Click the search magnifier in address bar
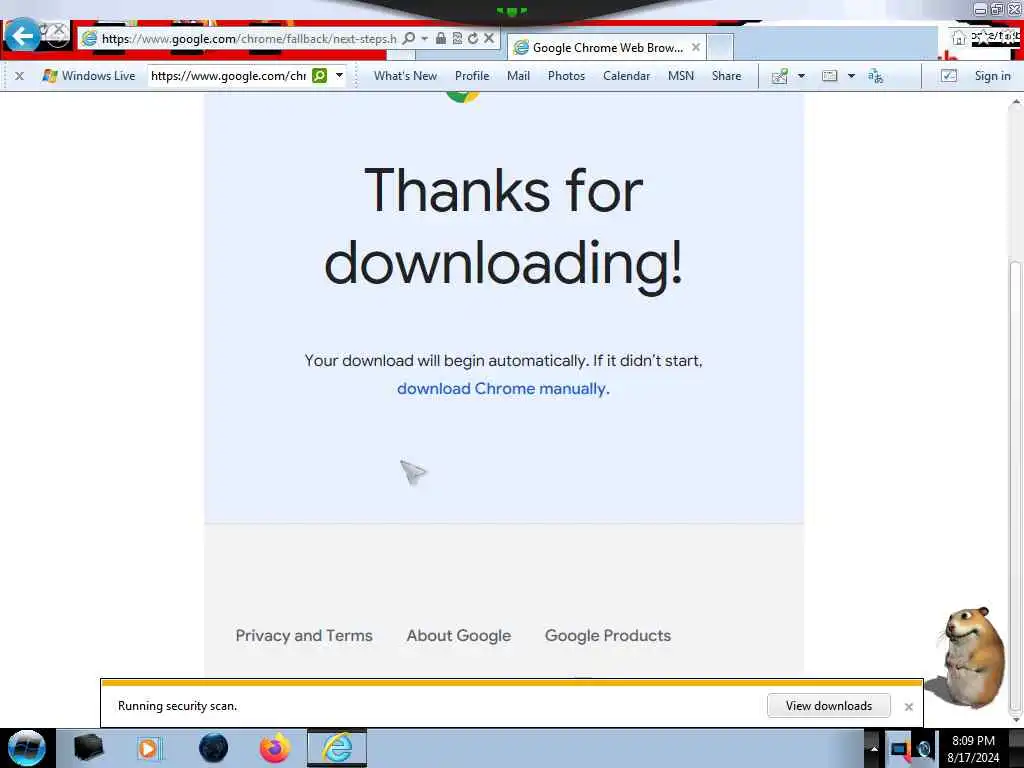The image size is (1024, 768). pos(409,39)
